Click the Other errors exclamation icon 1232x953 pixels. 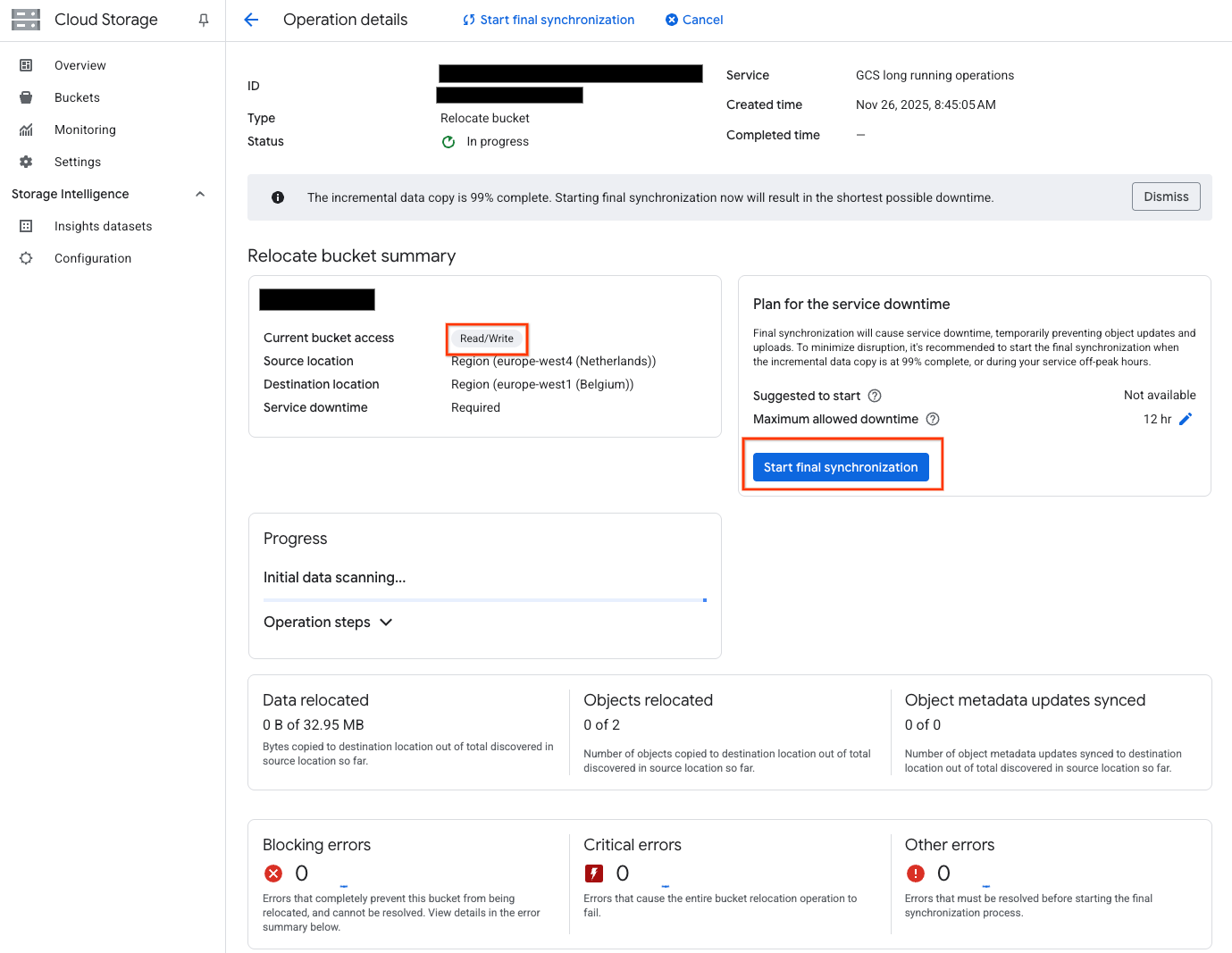coord(915,873)
